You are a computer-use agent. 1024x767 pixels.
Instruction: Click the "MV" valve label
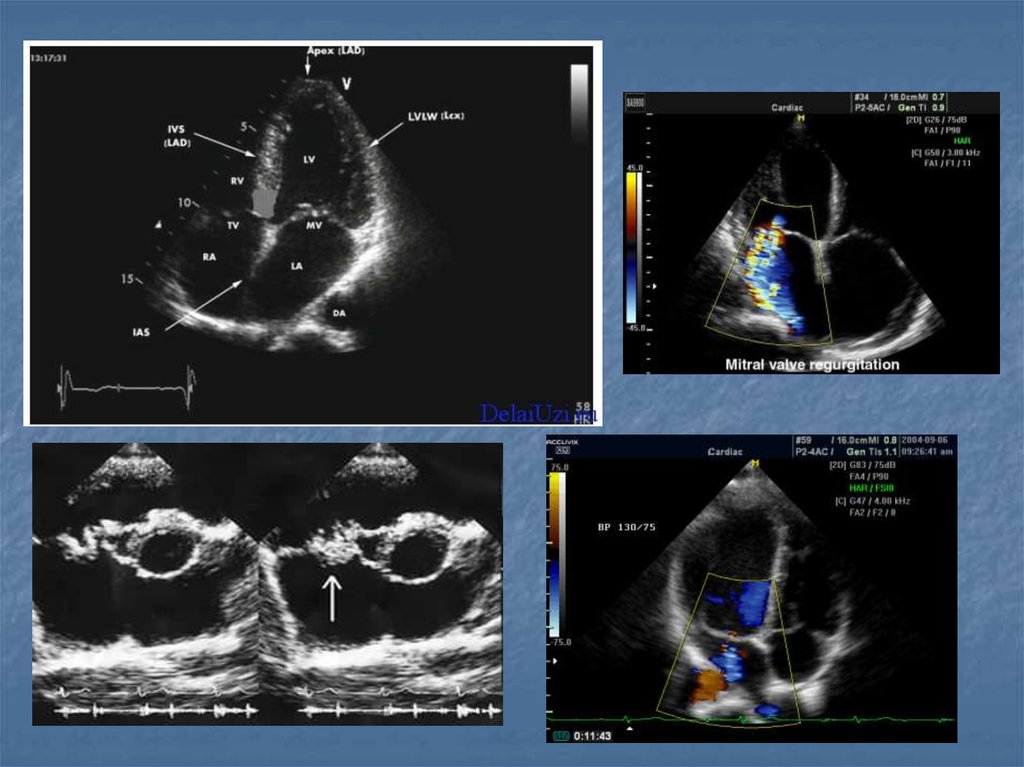[x=314, y=225]
